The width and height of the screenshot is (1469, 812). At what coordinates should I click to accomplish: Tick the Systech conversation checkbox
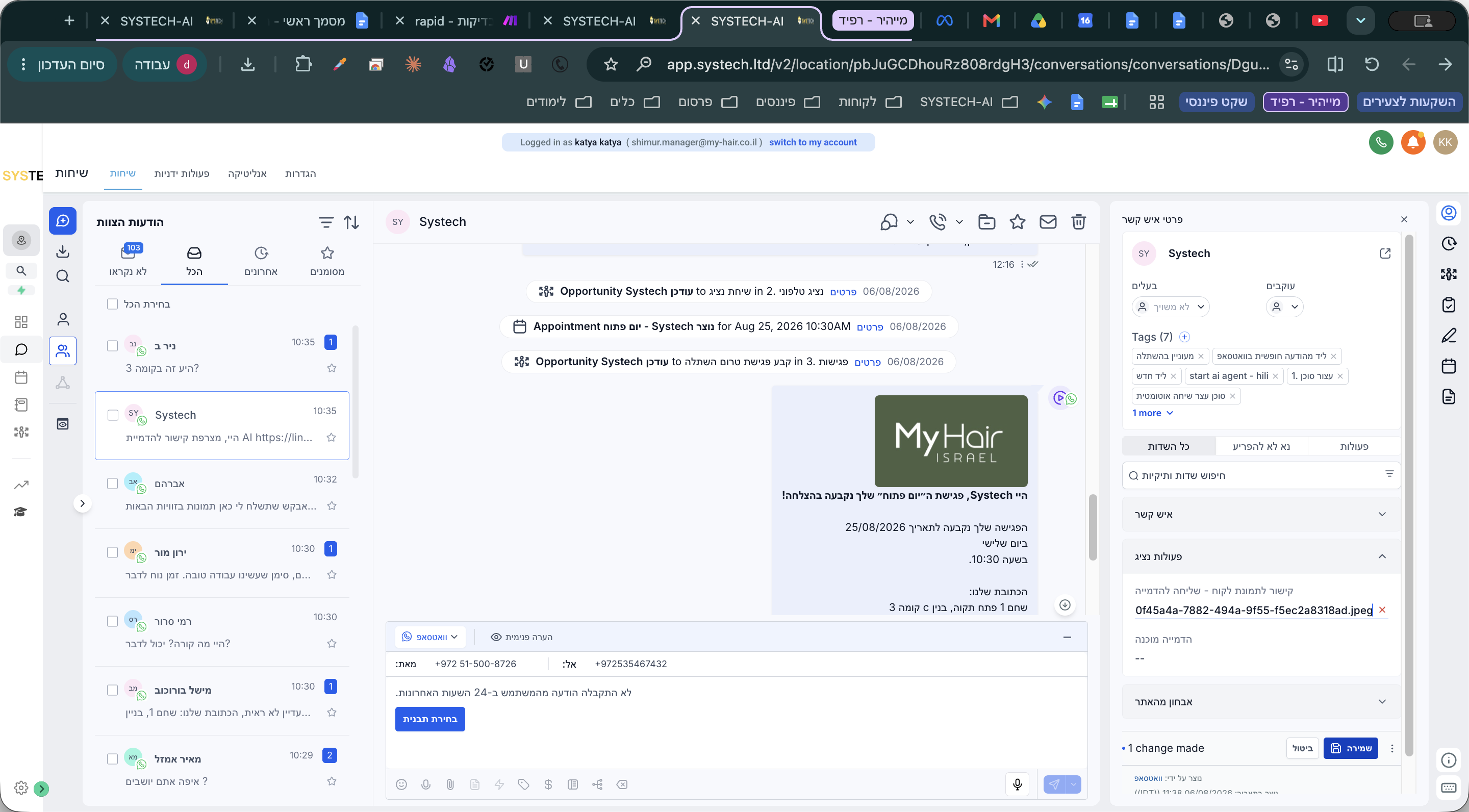tap(113, 415)
